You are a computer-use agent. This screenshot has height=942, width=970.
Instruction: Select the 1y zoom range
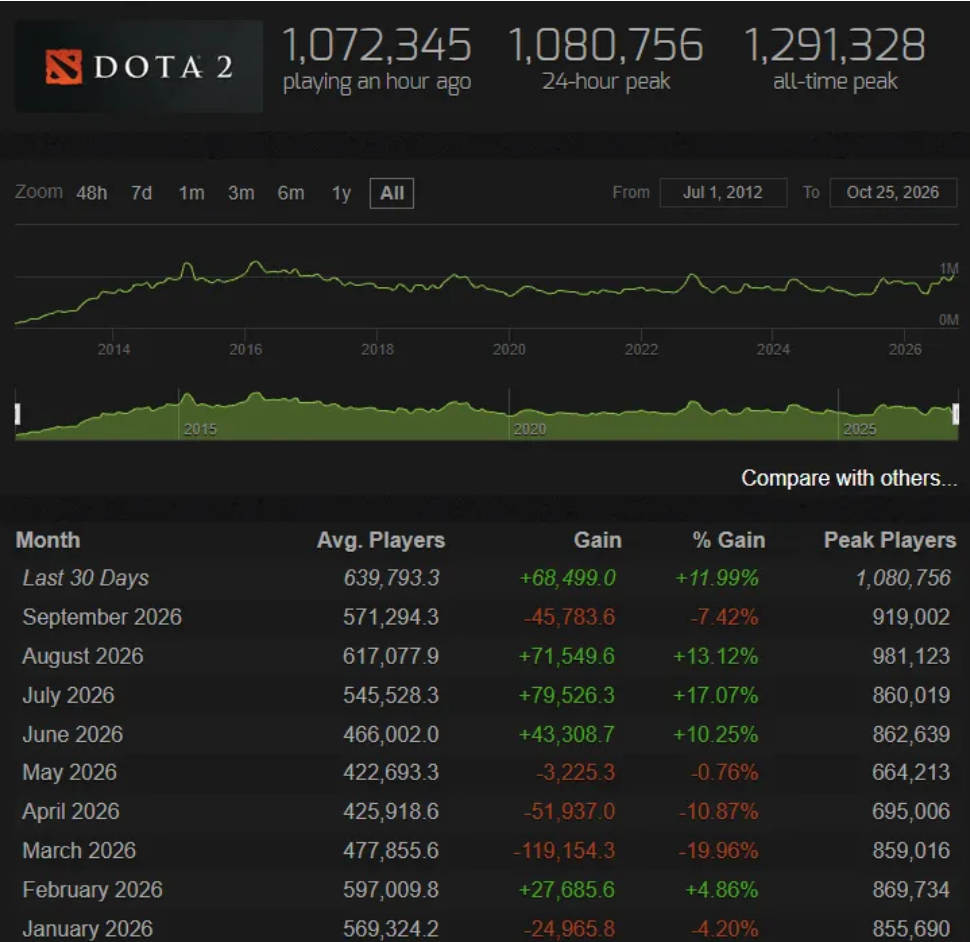pyautogui.click(x=341, y=193)
